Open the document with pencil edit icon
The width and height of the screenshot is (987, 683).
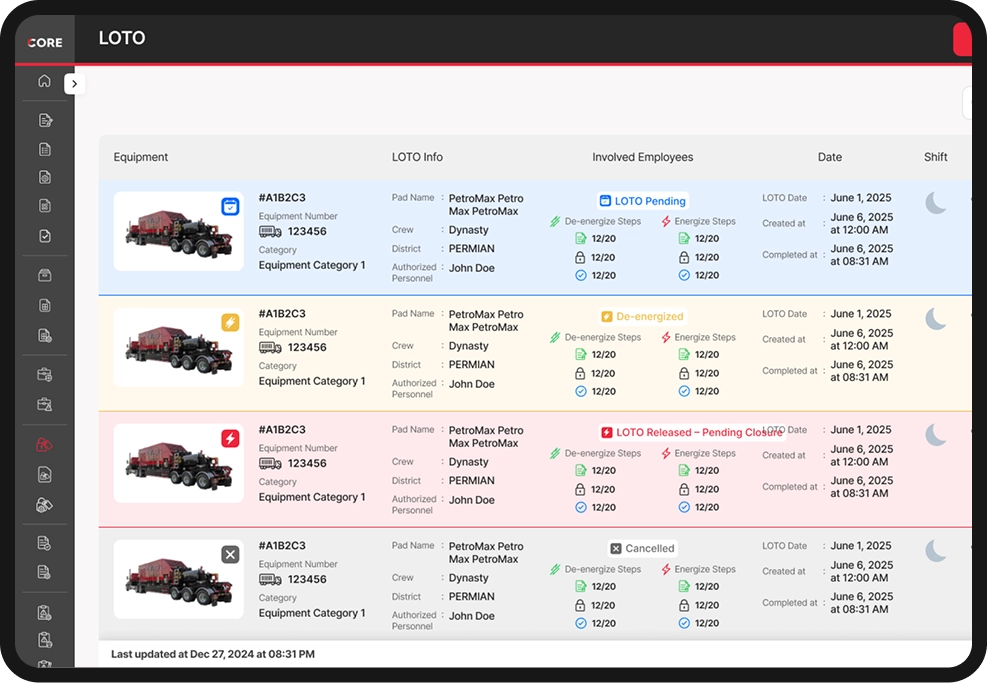[45, 120]
